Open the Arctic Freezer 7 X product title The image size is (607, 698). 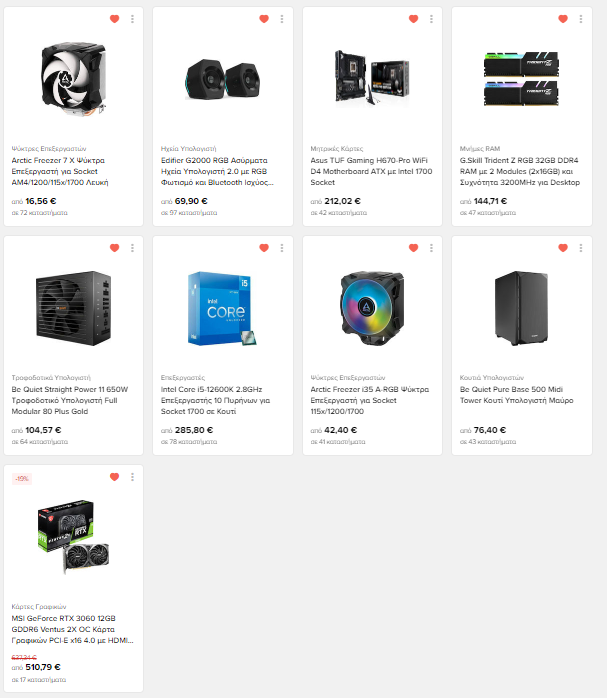tap(60, 171)
